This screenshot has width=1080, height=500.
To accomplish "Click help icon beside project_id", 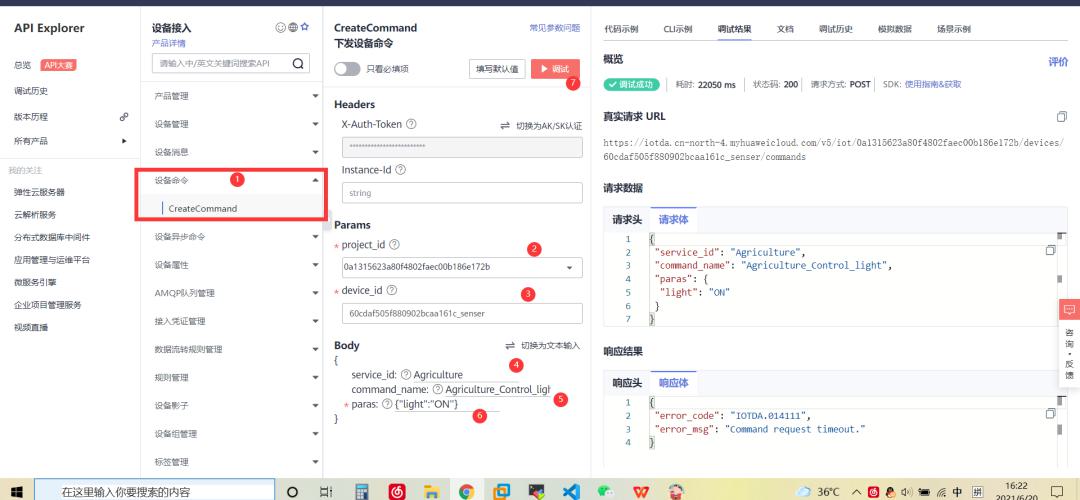I will 395,244.
